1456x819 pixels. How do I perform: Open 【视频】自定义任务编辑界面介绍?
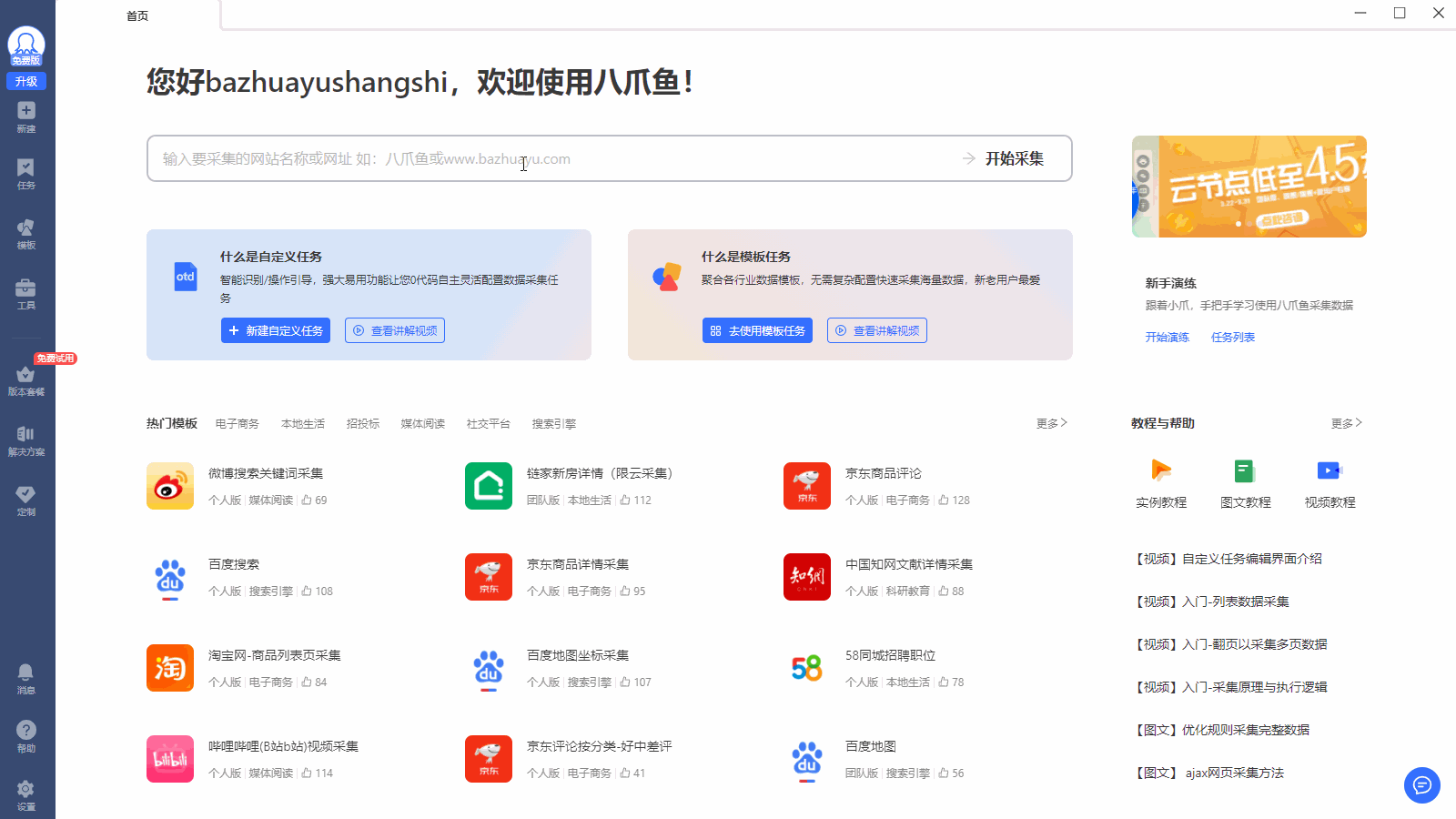(1227, 559)
